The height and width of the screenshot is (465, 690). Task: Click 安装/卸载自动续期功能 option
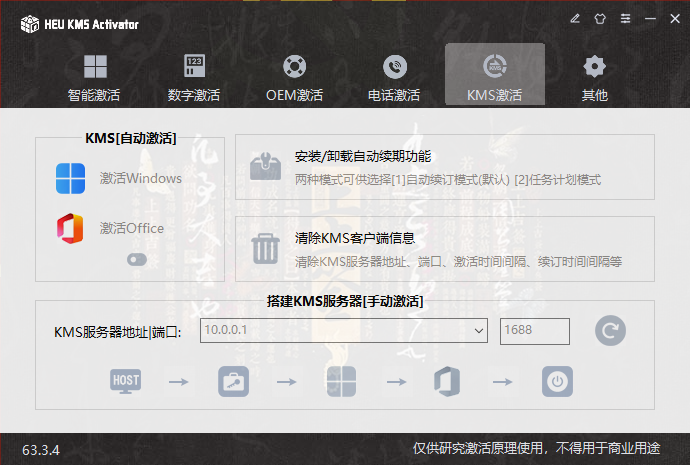(x=445, y=167)
